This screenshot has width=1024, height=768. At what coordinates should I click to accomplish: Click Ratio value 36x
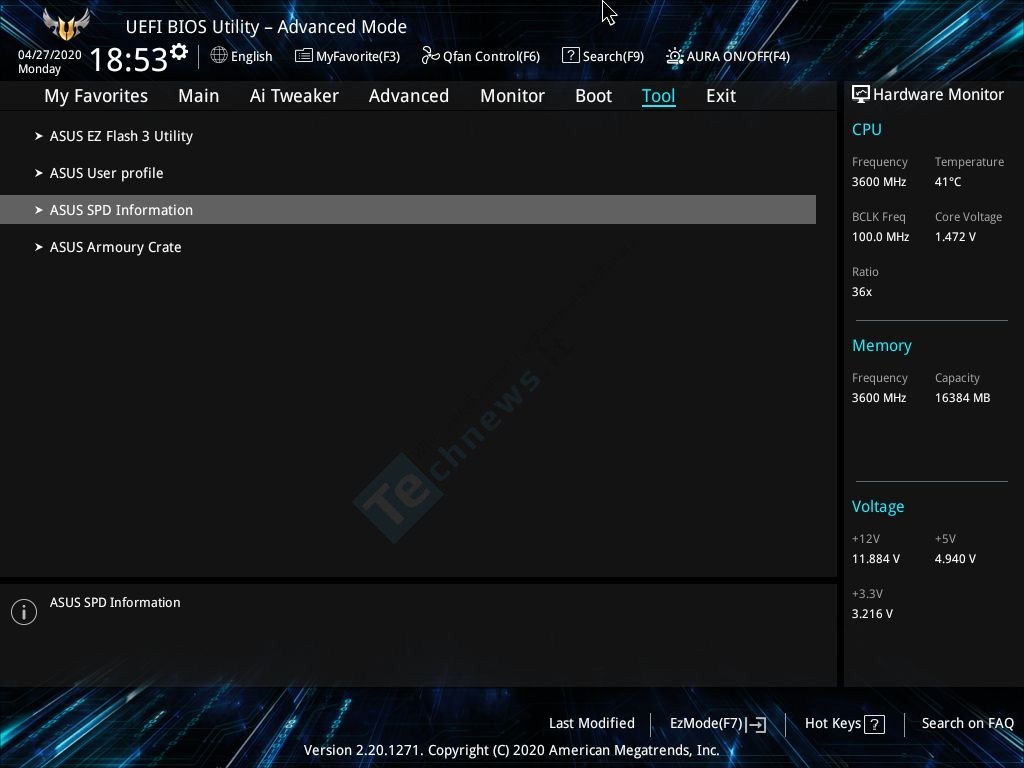click(861, 292)
